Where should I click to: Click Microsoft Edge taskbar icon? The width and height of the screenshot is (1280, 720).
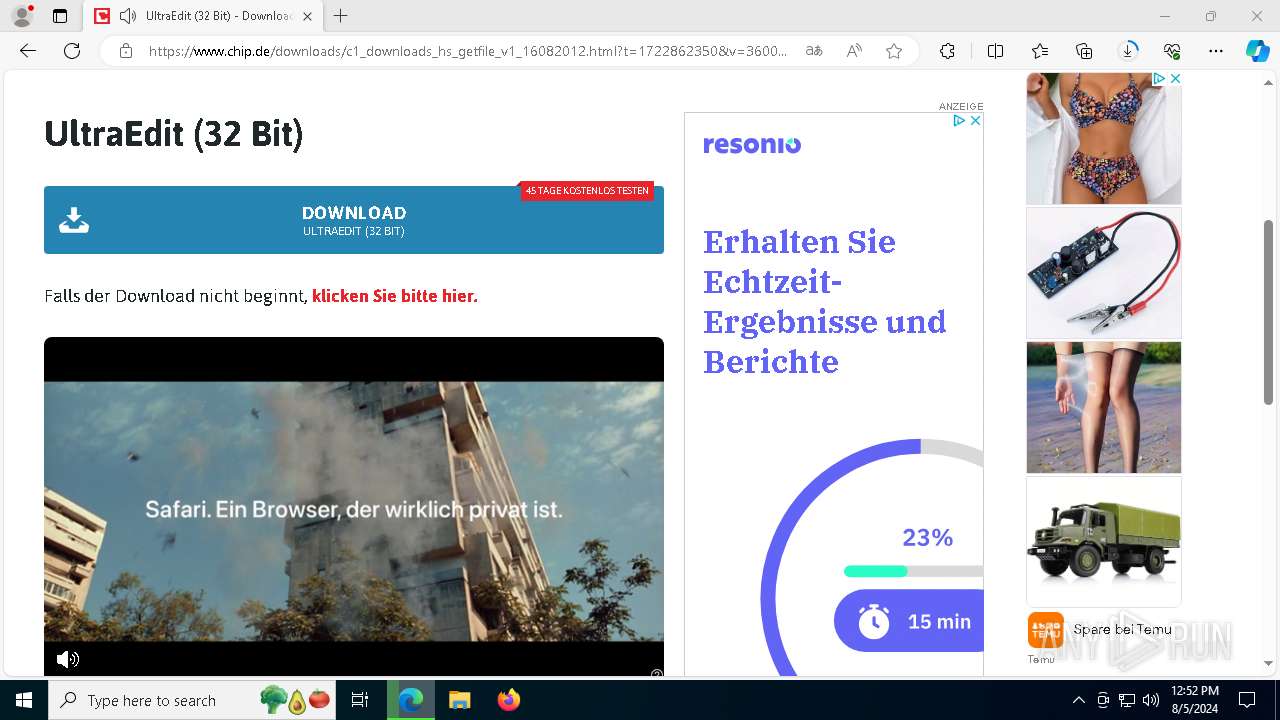[x=411, y=700]
